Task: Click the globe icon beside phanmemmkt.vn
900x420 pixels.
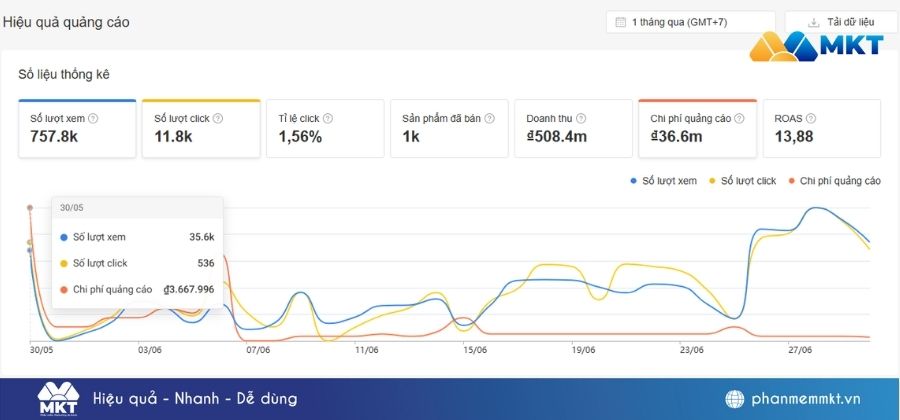Action: (x=734, y=399)
